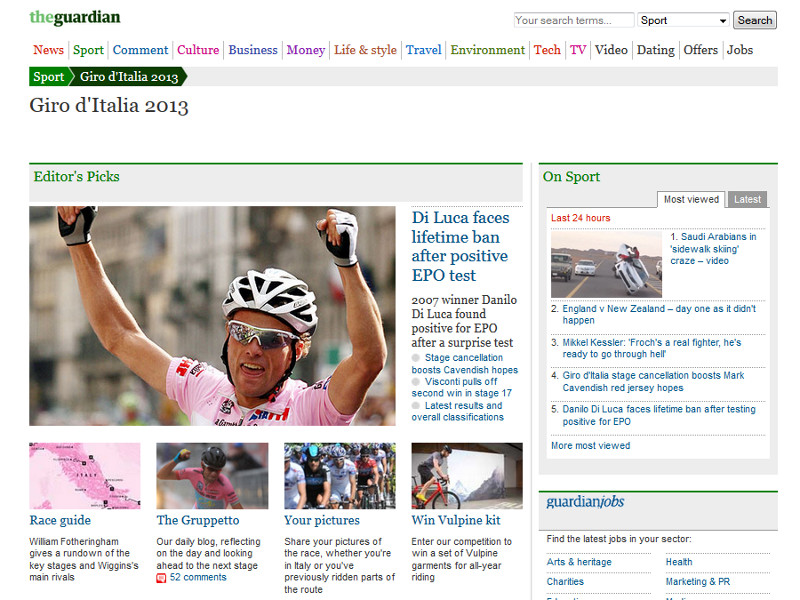This screenshot has height=600, width=800.
Task: Open the Race guide map thumbnail
Action: [x=85, y=476]
